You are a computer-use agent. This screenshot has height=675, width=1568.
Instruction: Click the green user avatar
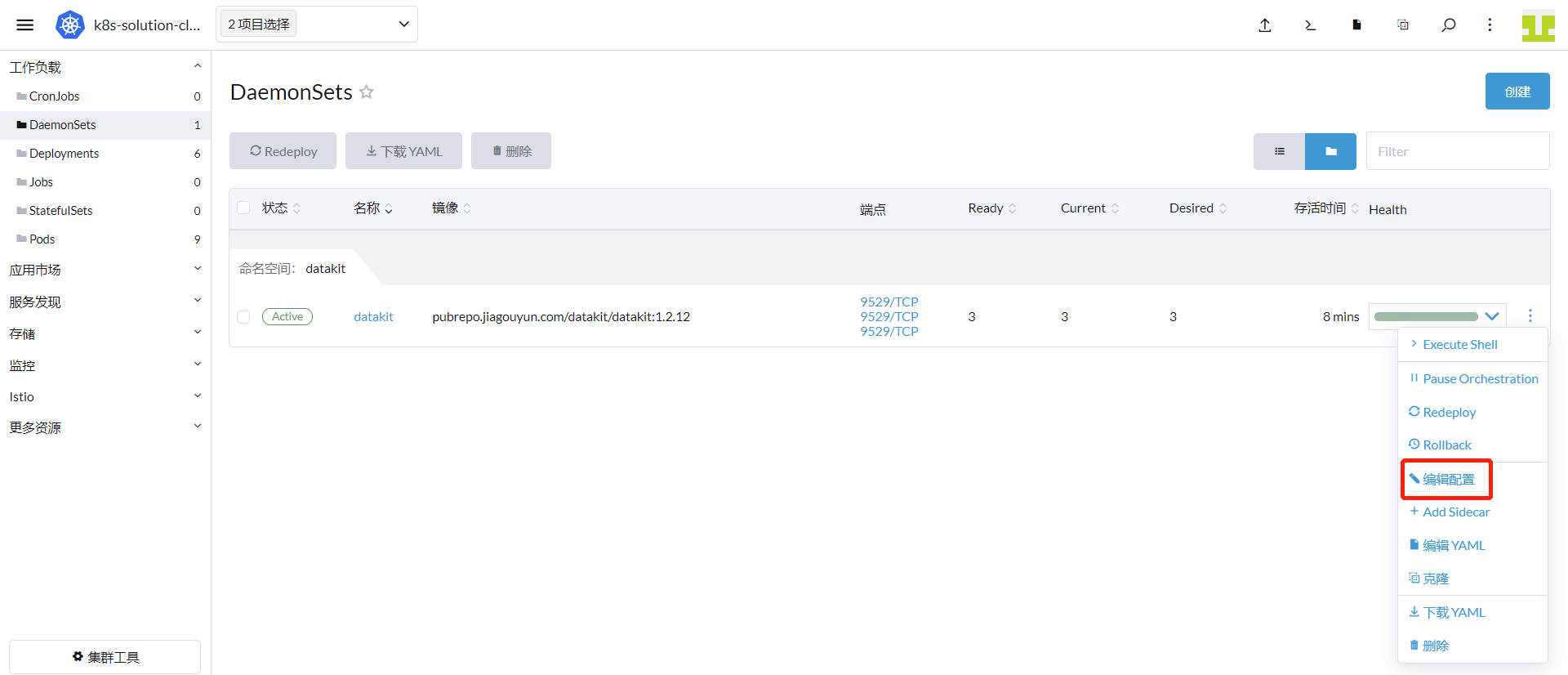pos(1538,25)
